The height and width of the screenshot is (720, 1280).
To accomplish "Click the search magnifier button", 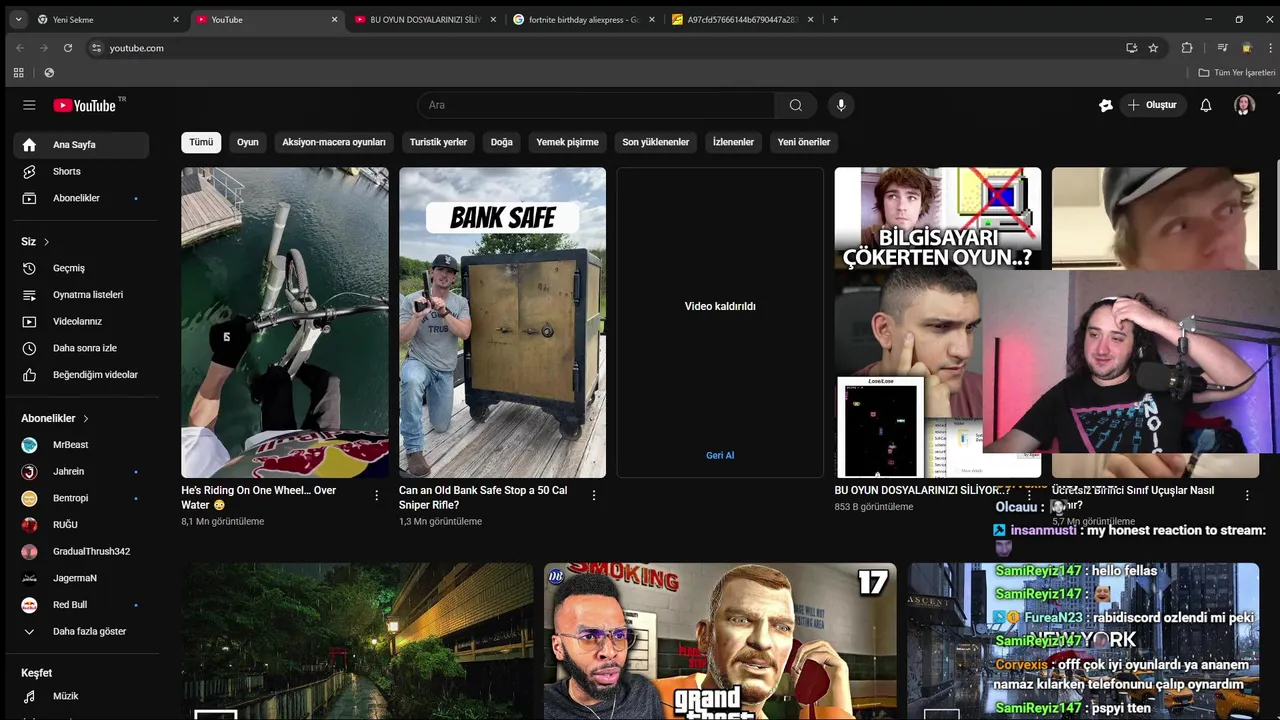I will (795, 105).
